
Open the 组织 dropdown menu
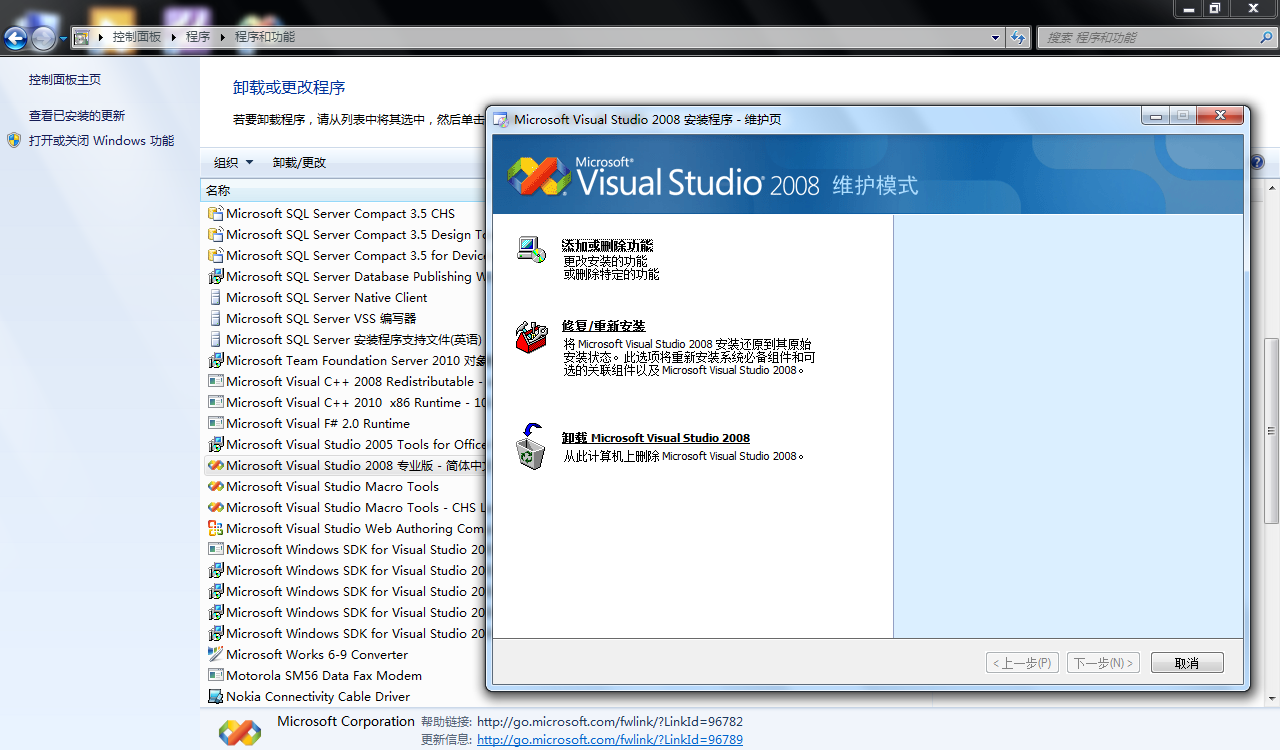(234, 162)
